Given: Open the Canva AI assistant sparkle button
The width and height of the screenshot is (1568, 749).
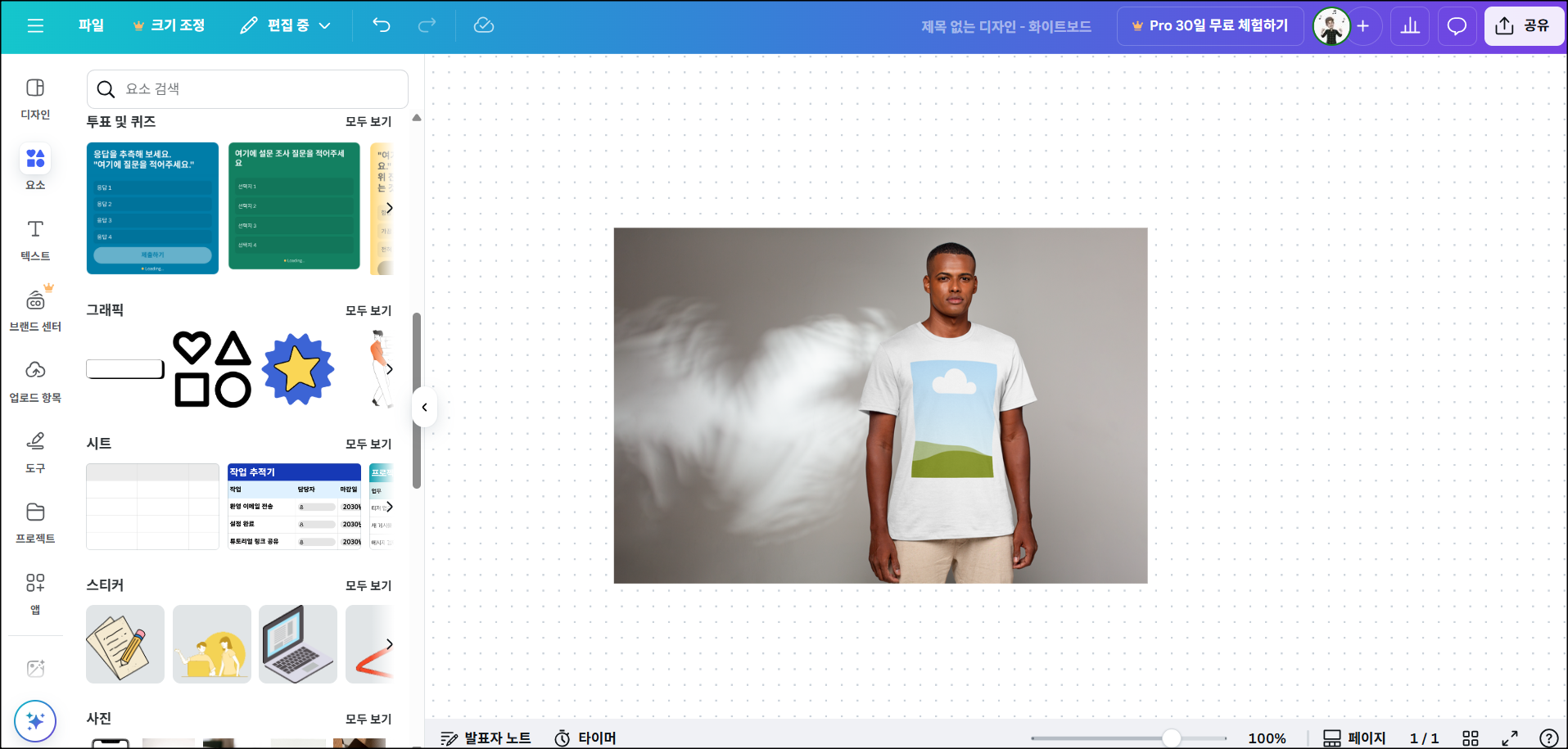Looking at the screenshot, I should click(35, 721).
